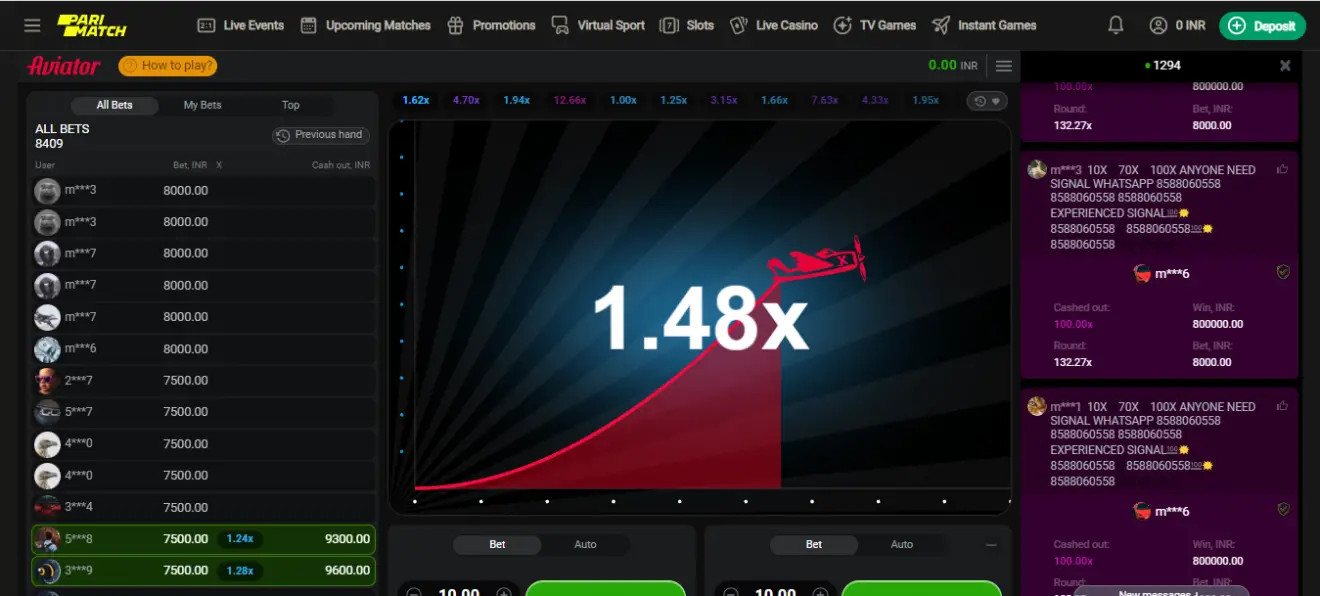Like the first m***3 chat message
The height and width of the screenshot is (596, 1320).
click(1282, 169)
